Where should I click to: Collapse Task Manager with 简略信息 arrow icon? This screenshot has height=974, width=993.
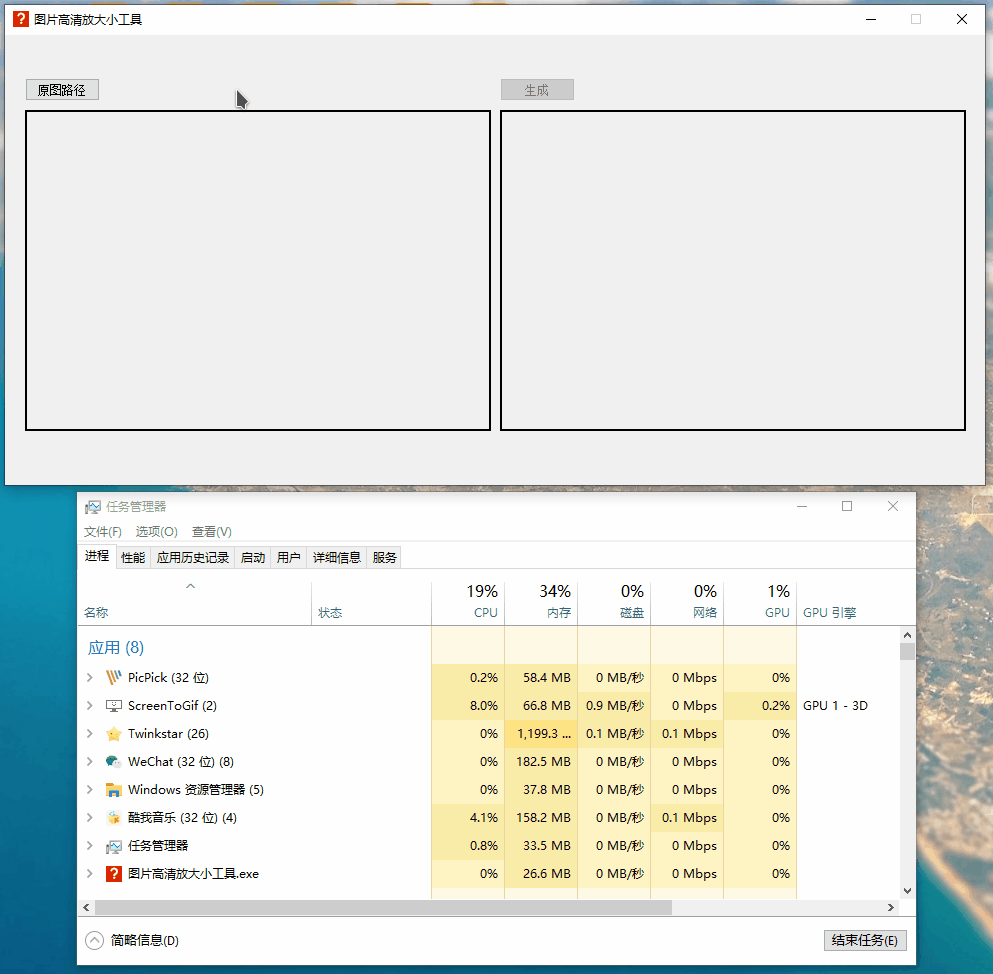click(94, 940)
